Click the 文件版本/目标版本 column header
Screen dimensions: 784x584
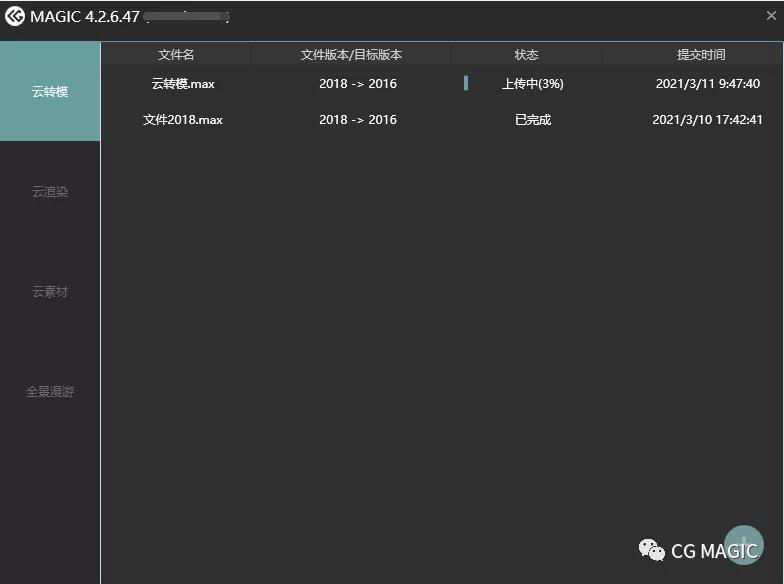[x=351, y=55]
